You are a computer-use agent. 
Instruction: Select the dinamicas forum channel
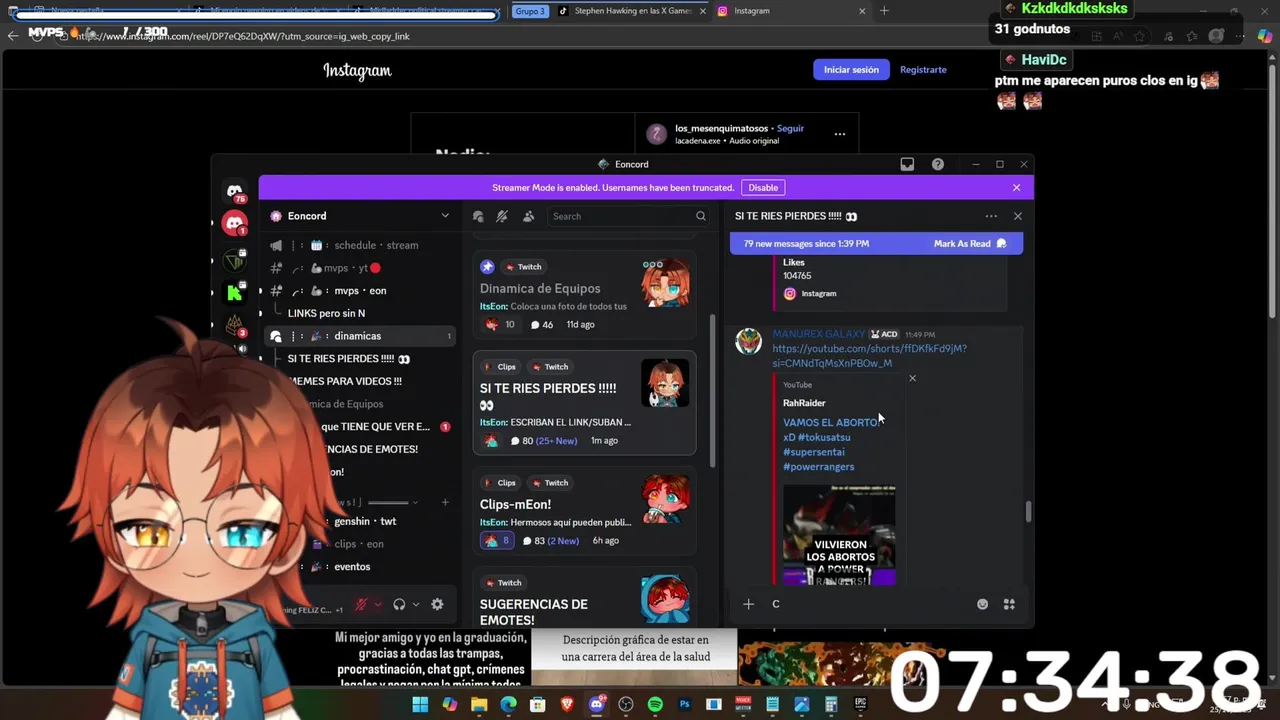point(358,336)
